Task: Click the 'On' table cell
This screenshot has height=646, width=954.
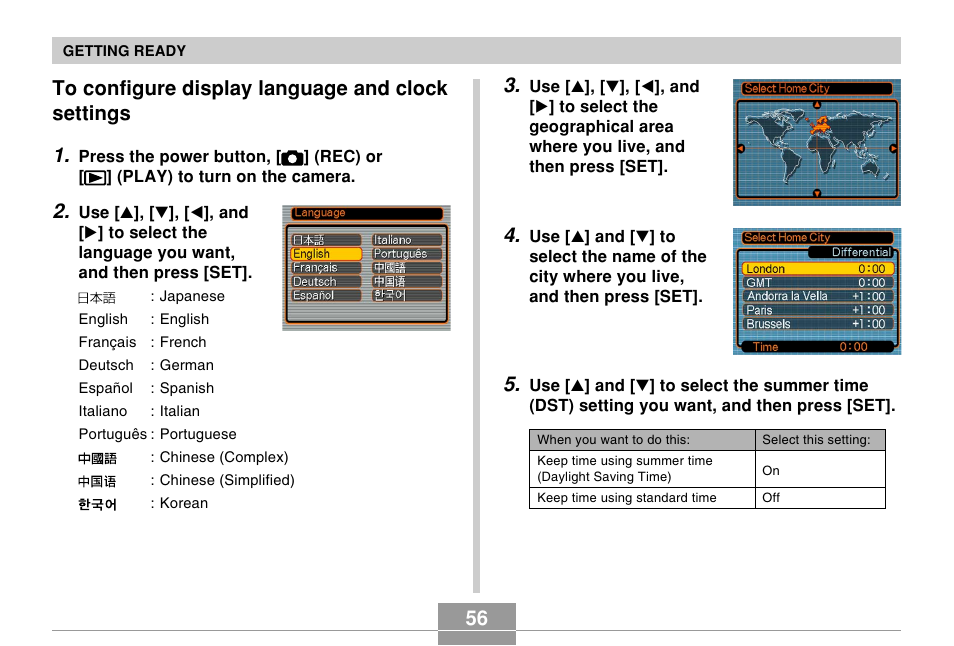Action: click(820, 469)
